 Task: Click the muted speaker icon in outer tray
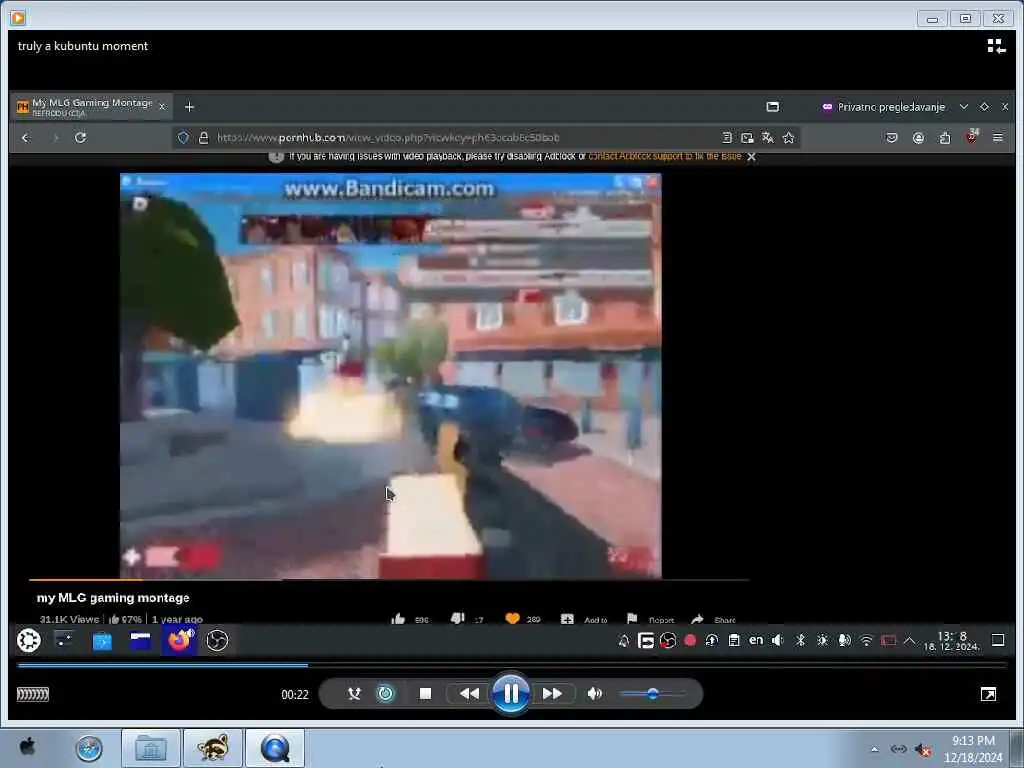coord(923,750)
